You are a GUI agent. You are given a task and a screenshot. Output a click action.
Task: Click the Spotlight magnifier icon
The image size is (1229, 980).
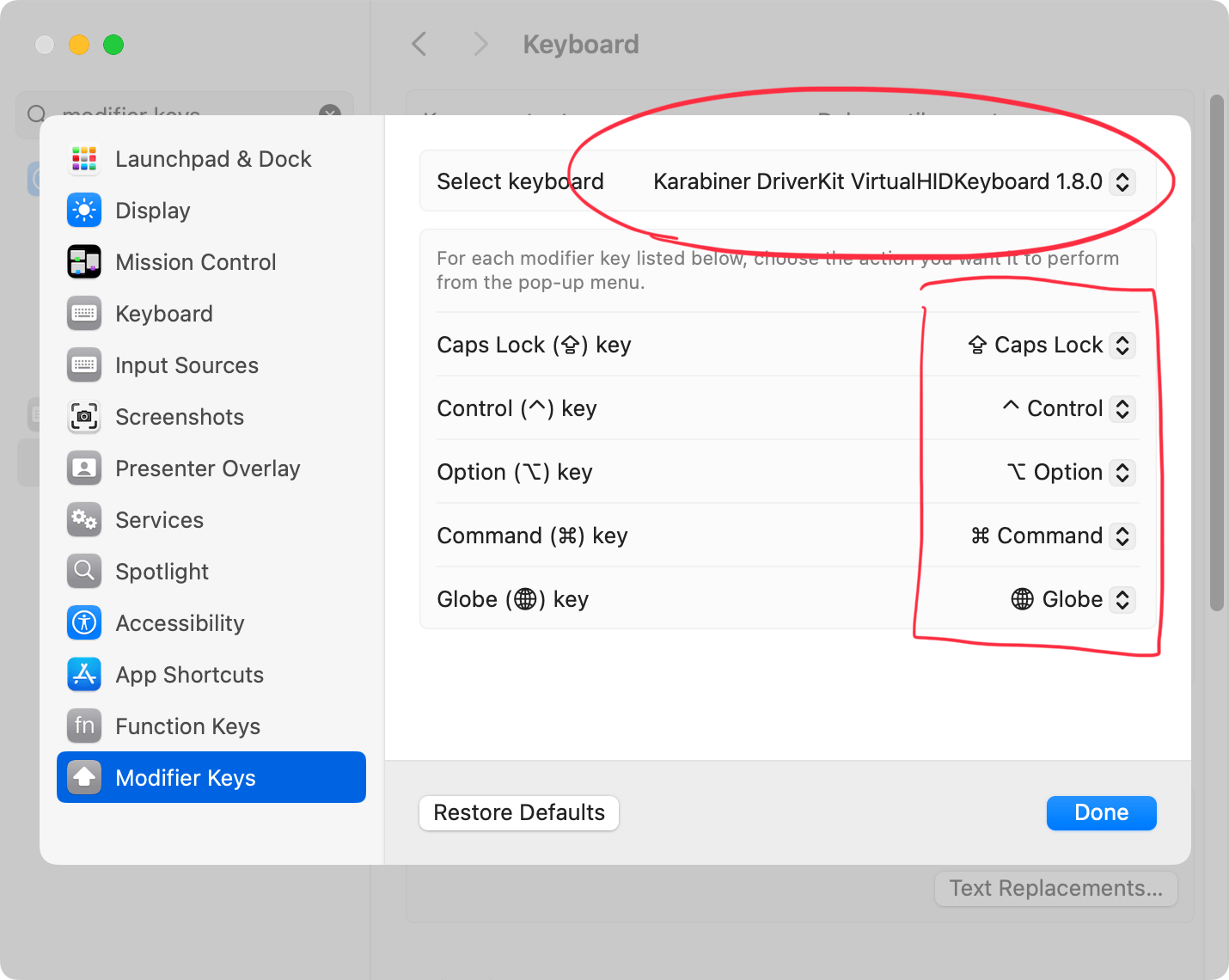[84, 572]
